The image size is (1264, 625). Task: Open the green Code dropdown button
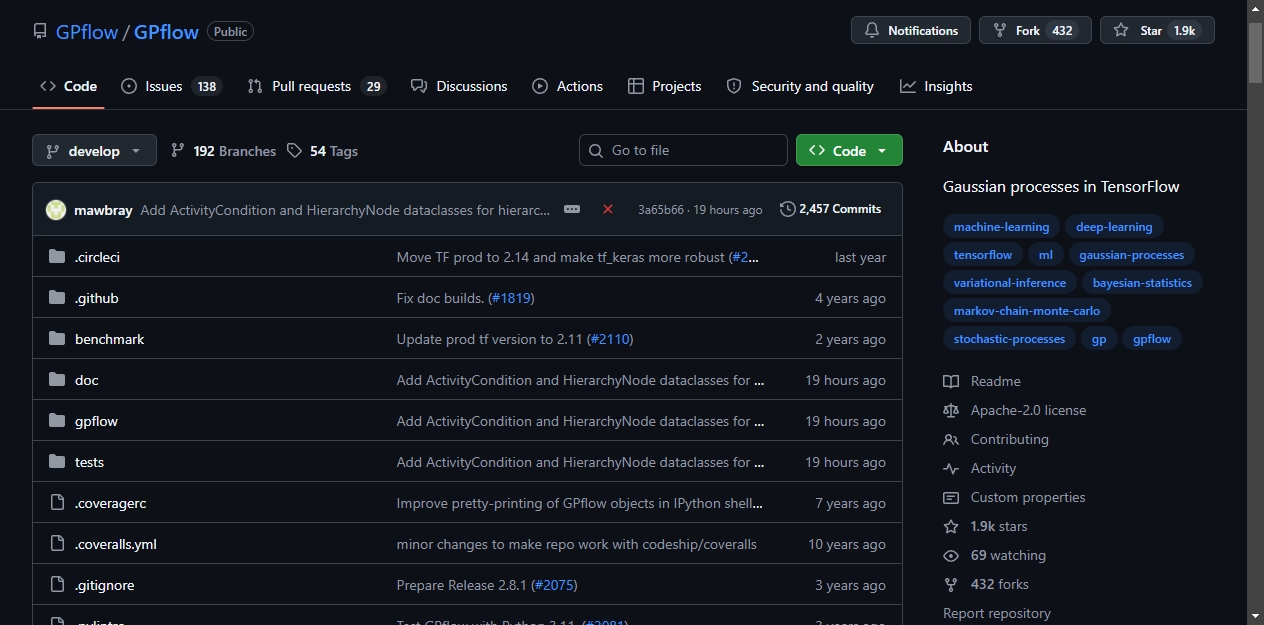(x=849, y=150)
